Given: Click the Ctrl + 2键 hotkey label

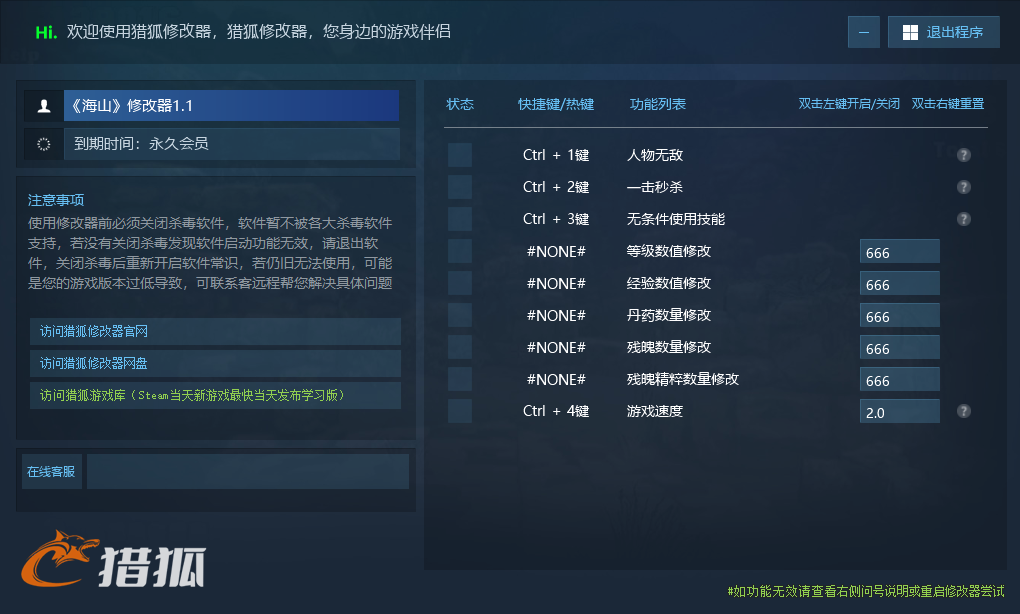Looking at the screenshot, I should [556, 187].
